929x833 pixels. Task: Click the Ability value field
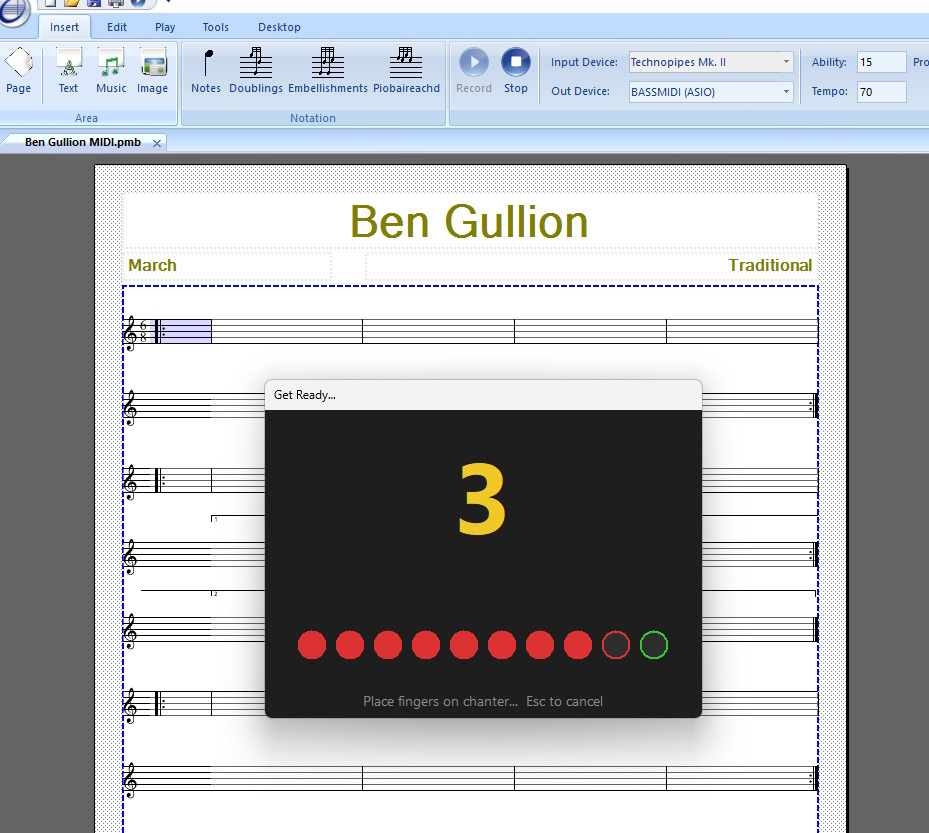coord(881,62)
